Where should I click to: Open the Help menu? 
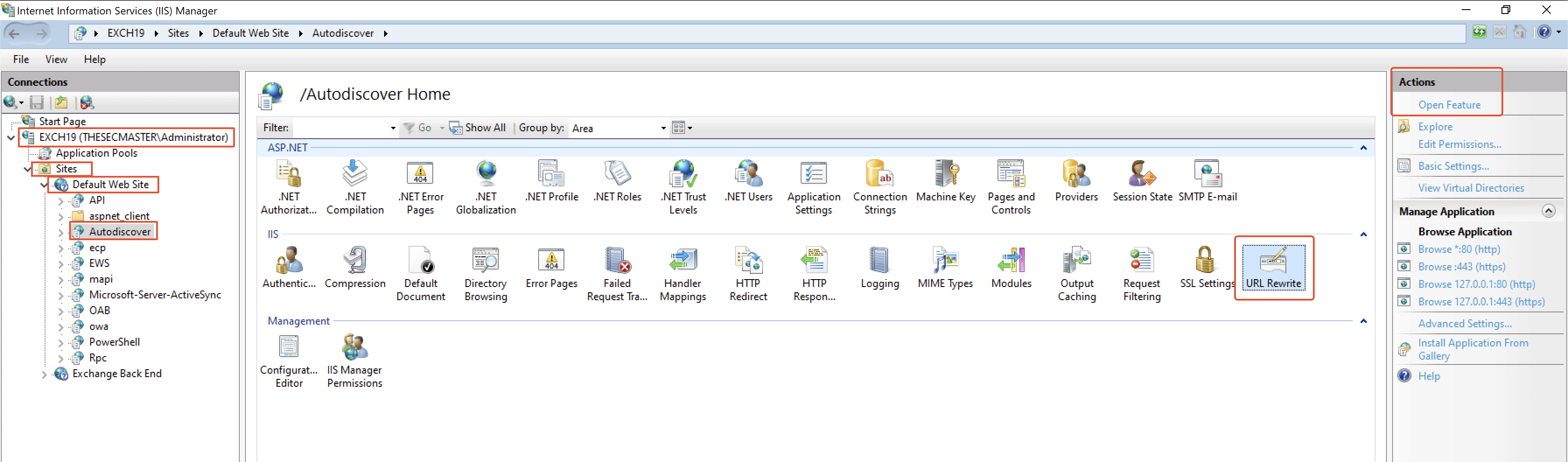[94, 59]
